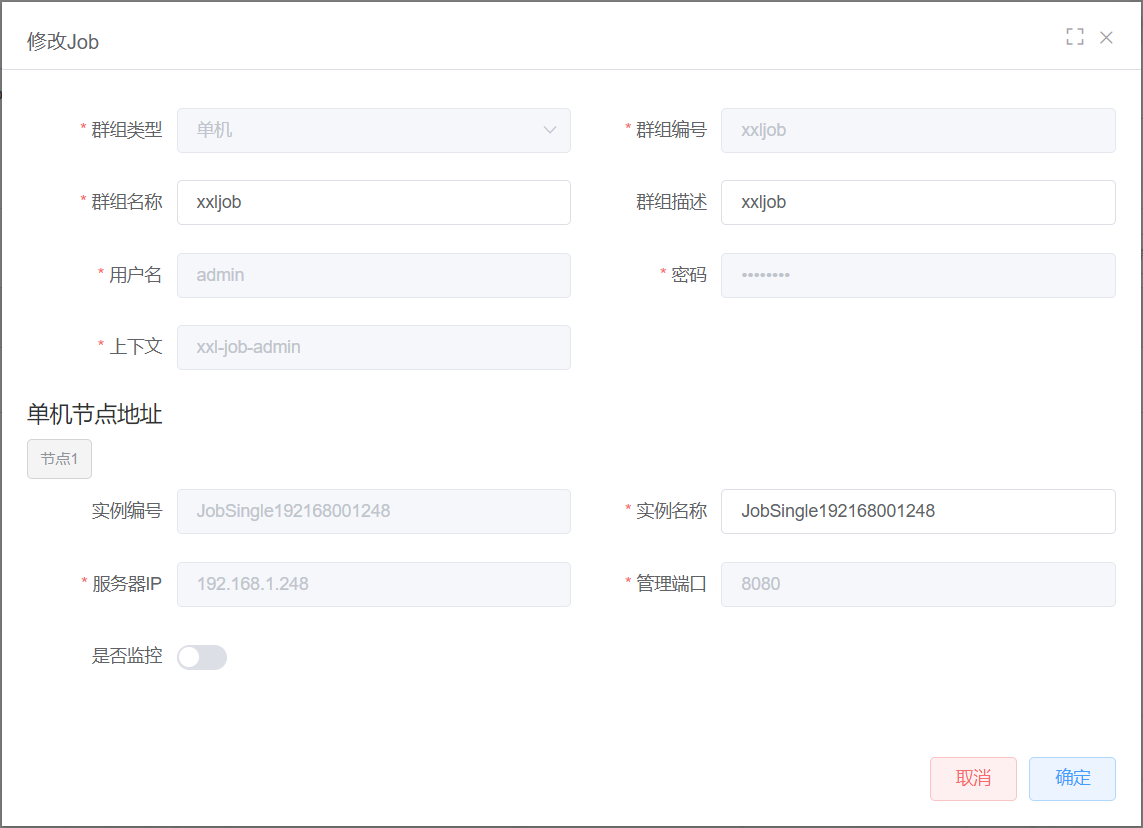Confirm changes with the 确定 button
This screenshot has height=828, width=1143.
tap(1072, 778)
